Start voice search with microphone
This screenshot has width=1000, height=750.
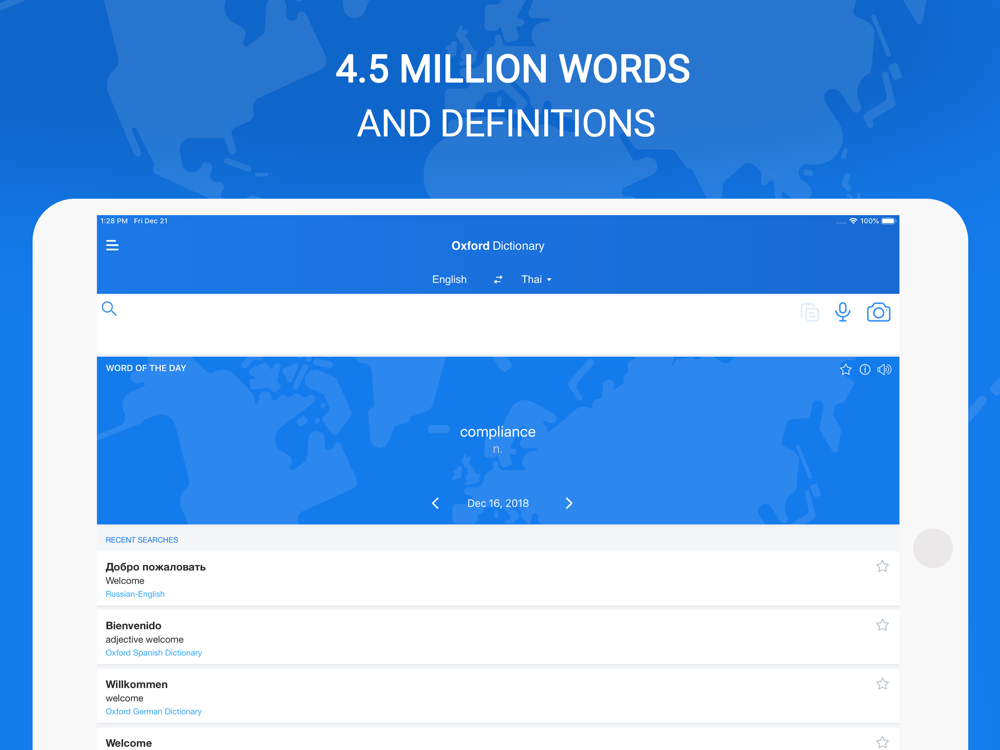point(842,312)
